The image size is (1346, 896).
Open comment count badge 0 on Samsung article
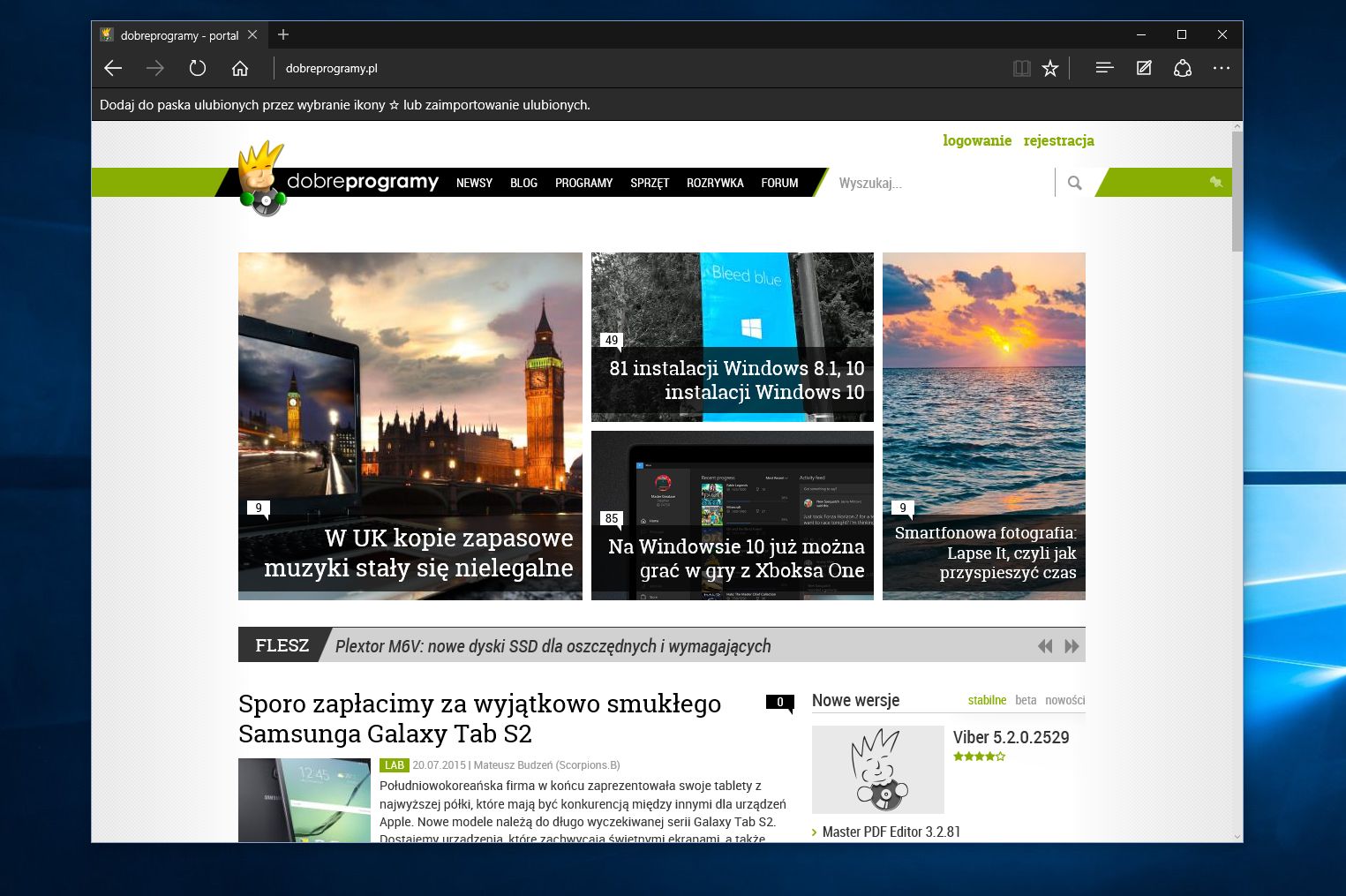point(779,704)
